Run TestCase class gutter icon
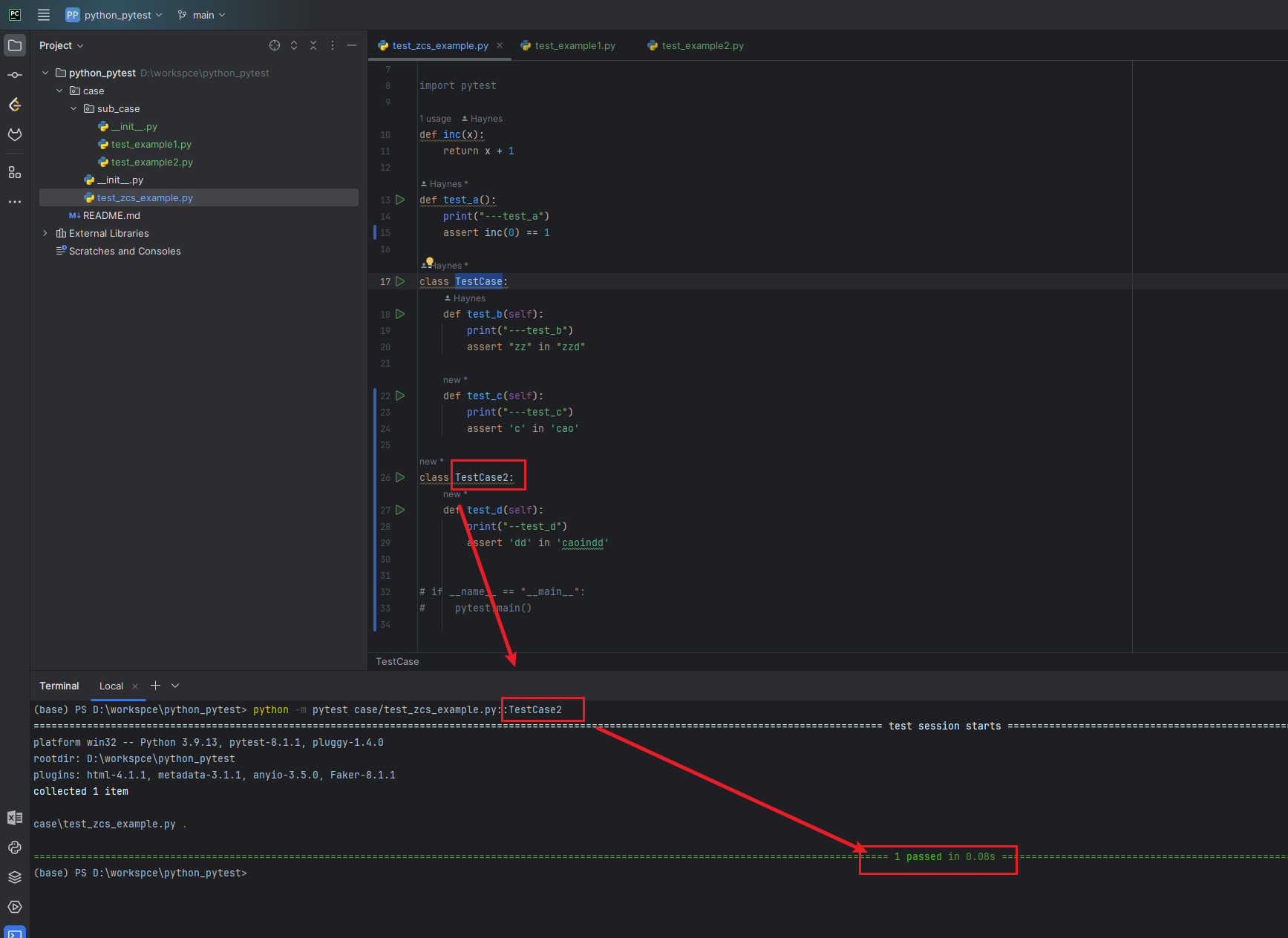 tap(400, 281)
